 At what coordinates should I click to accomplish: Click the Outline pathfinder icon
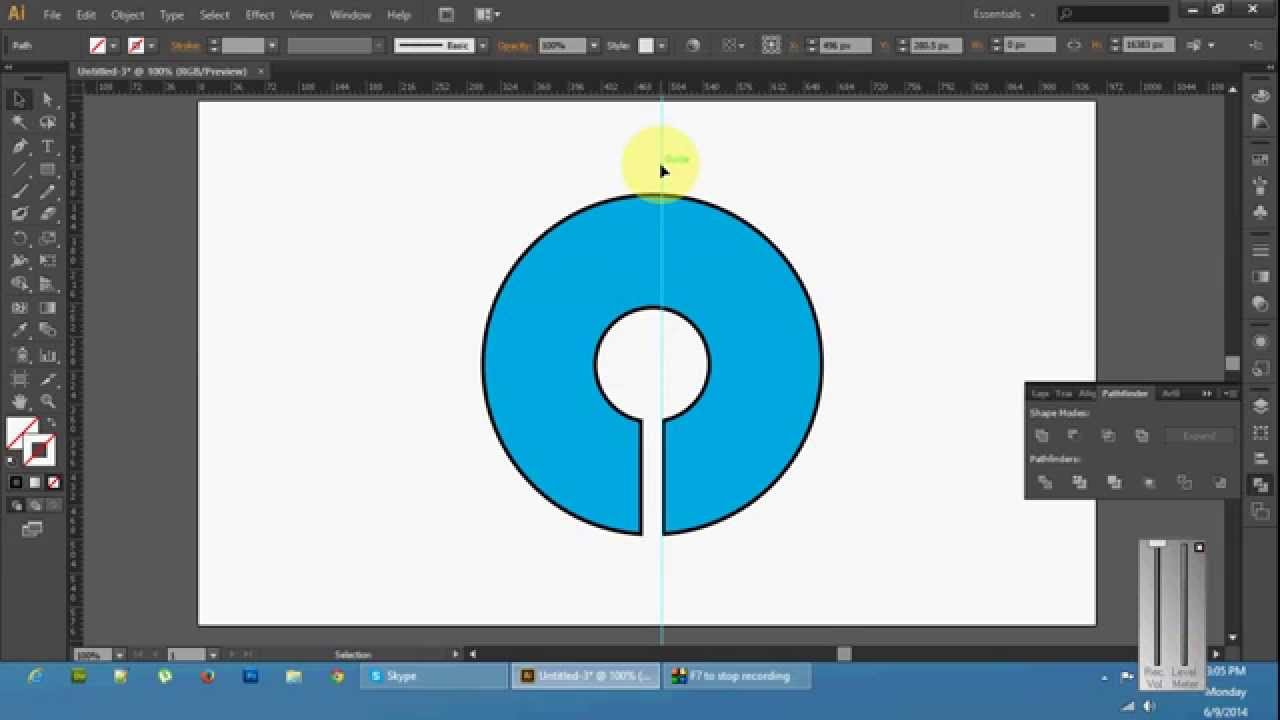(1184, 482)
